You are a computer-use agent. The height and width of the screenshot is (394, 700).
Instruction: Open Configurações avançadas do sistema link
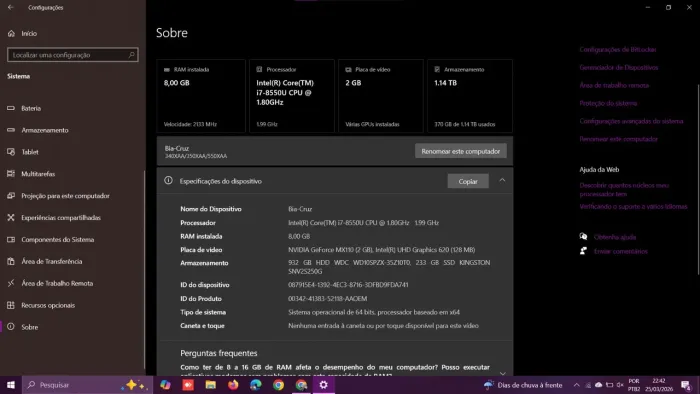631,121
